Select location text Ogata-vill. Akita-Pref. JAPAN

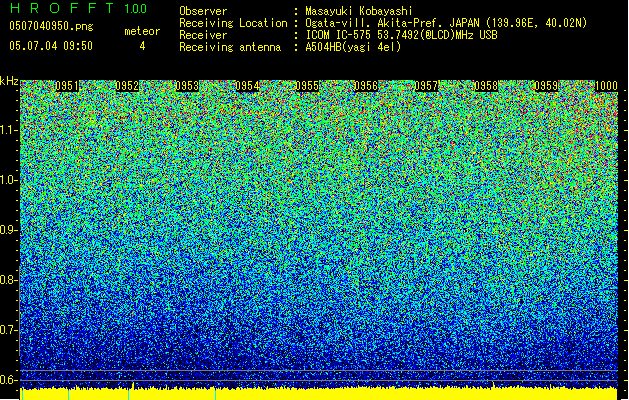pos(392,23)
